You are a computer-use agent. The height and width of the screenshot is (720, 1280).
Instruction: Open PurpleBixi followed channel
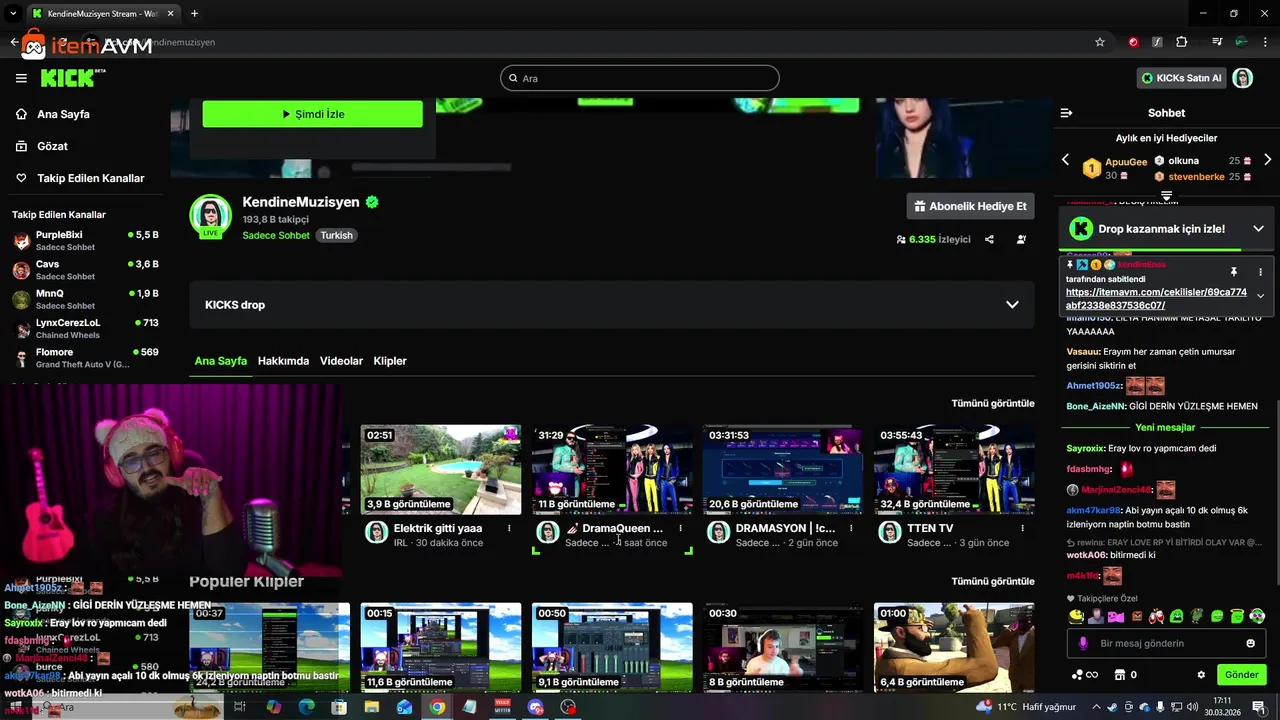pyautogui.click(x=85, y=240)
